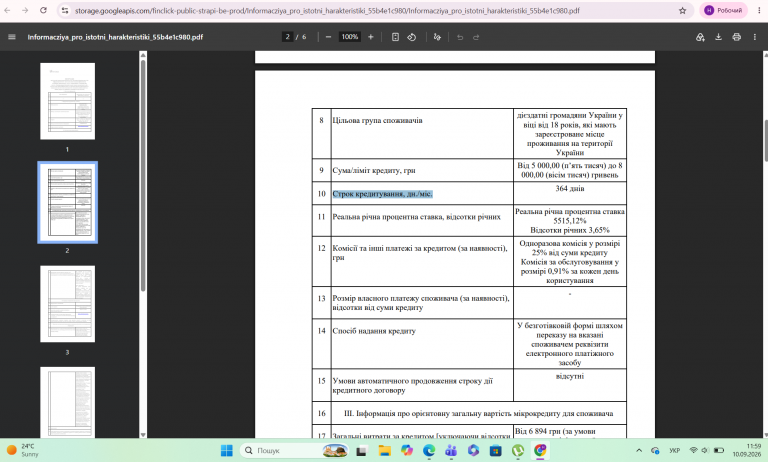Reload the current page
This screenshot has height=462, width=768.
click(43, 10)
